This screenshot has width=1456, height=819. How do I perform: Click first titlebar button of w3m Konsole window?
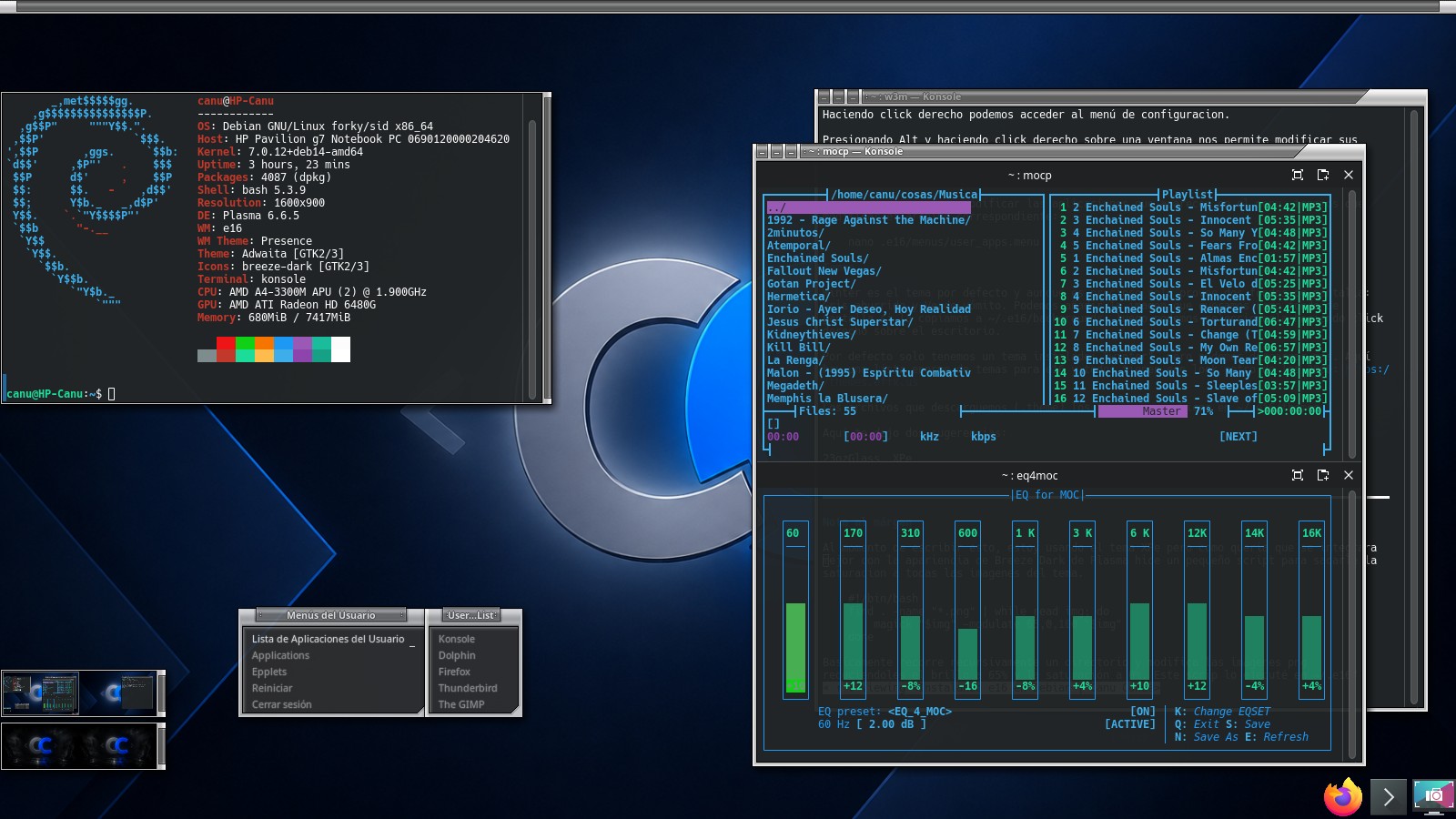(x=824, y=96)
